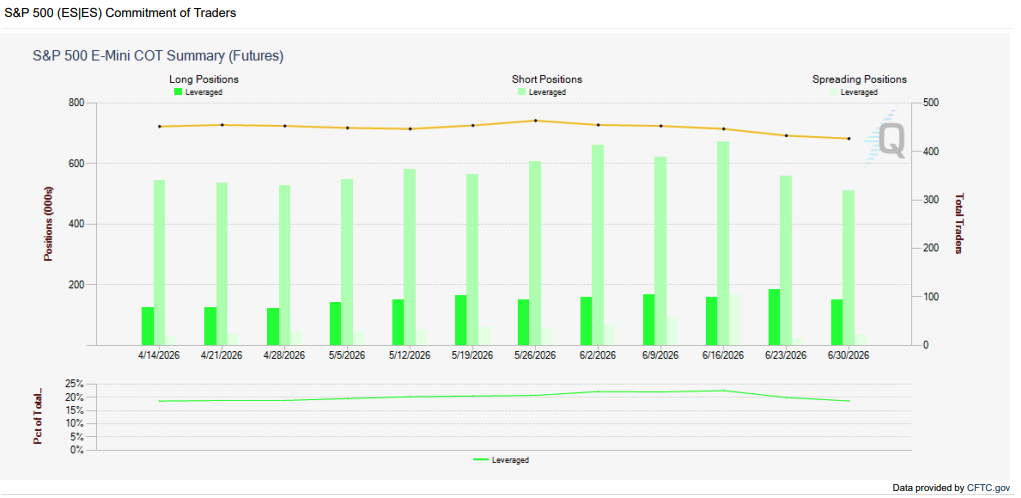Click the short-position bar for 5/12/2026

(410, 257)
